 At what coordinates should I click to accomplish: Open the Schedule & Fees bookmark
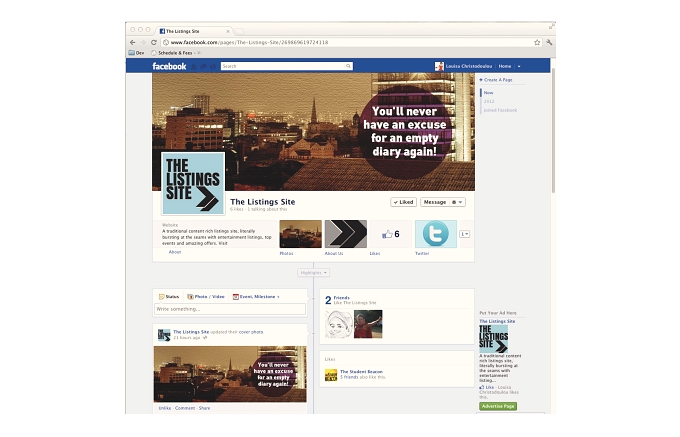click(x=175, y=53)
